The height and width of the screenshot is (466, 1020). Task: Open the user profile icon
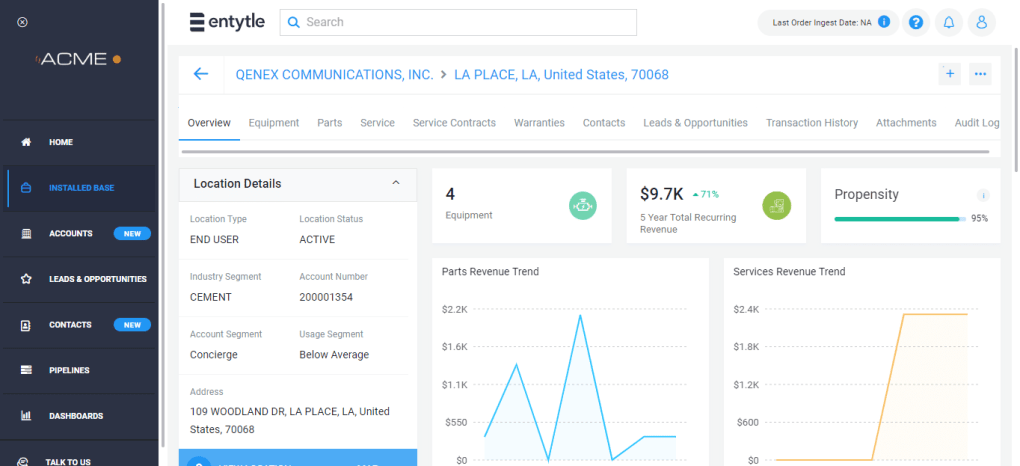click(982, 23)
